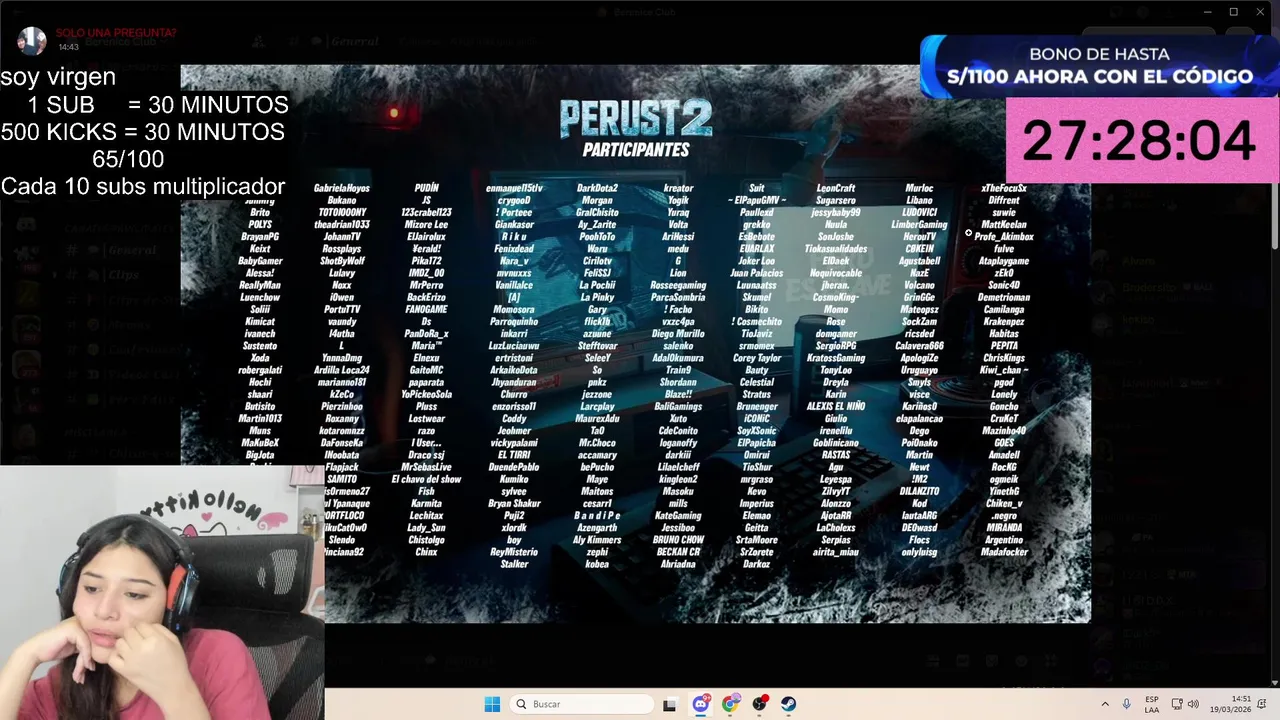Click the name kreator
The height and width of the screenshot is (720, 1280).
[x=678, y=188]
